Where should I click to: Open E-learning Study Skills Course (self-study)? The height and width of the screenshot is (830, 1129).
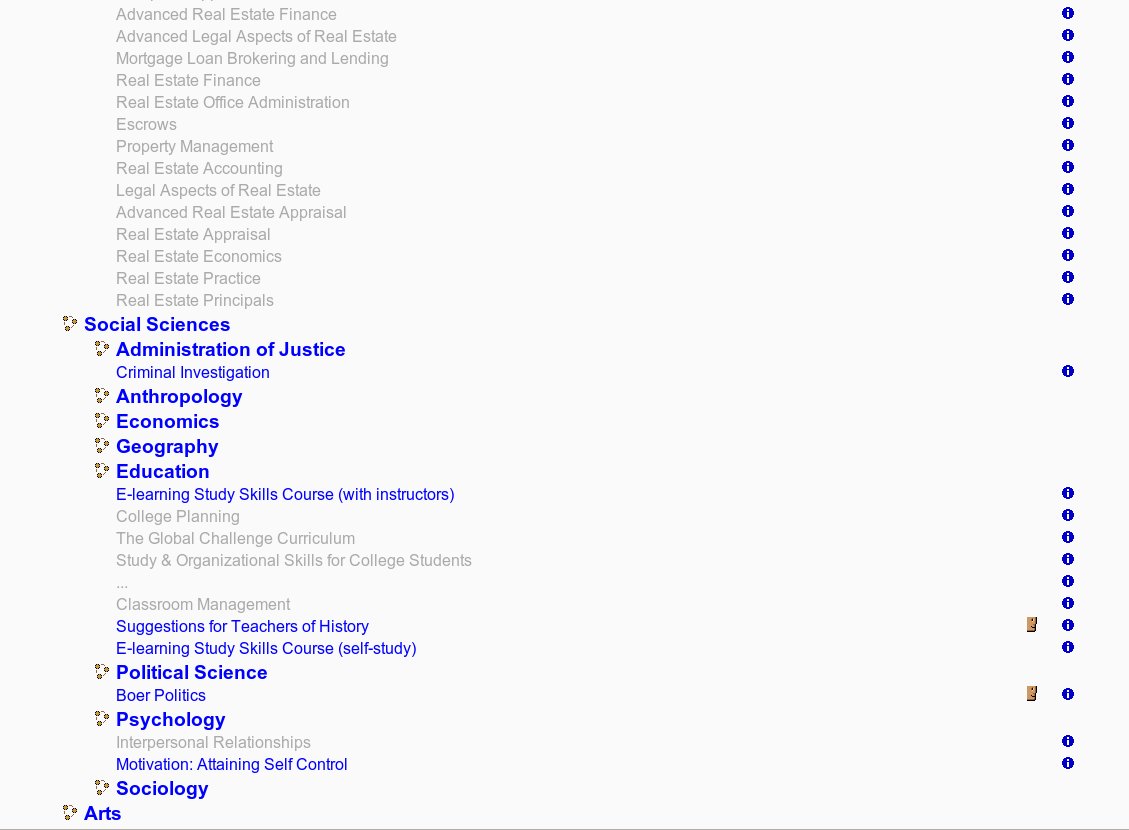click(x=266, y=649)
